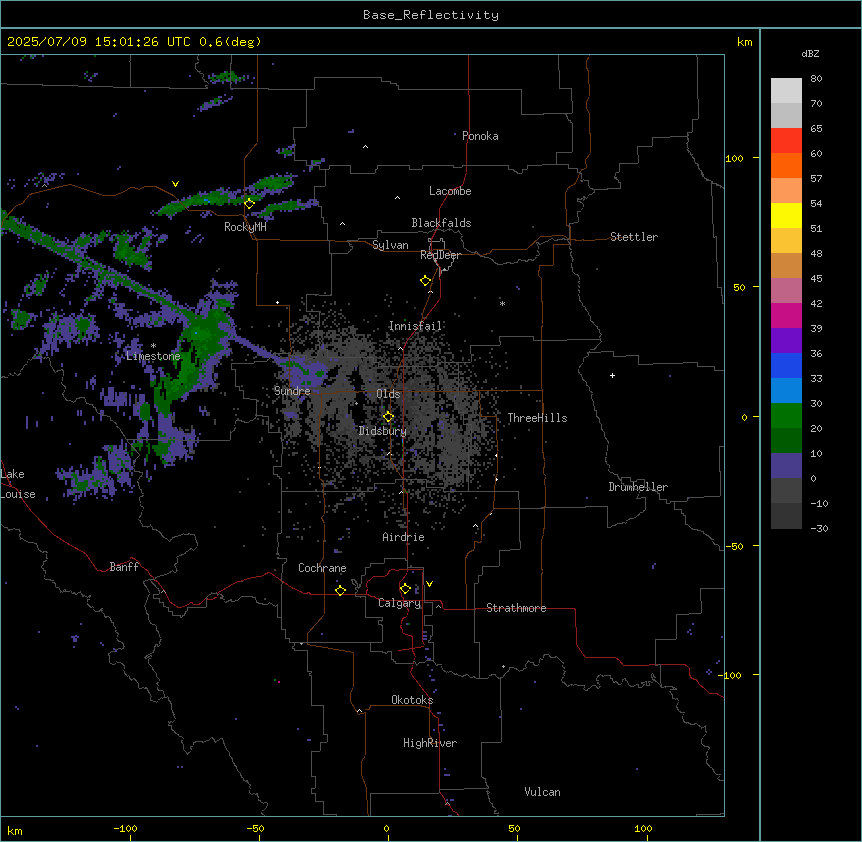Click the 51 dBZ yellow color swatch
Image resolution: width=862 pixels, height=842 pixels.
(786, 215)
